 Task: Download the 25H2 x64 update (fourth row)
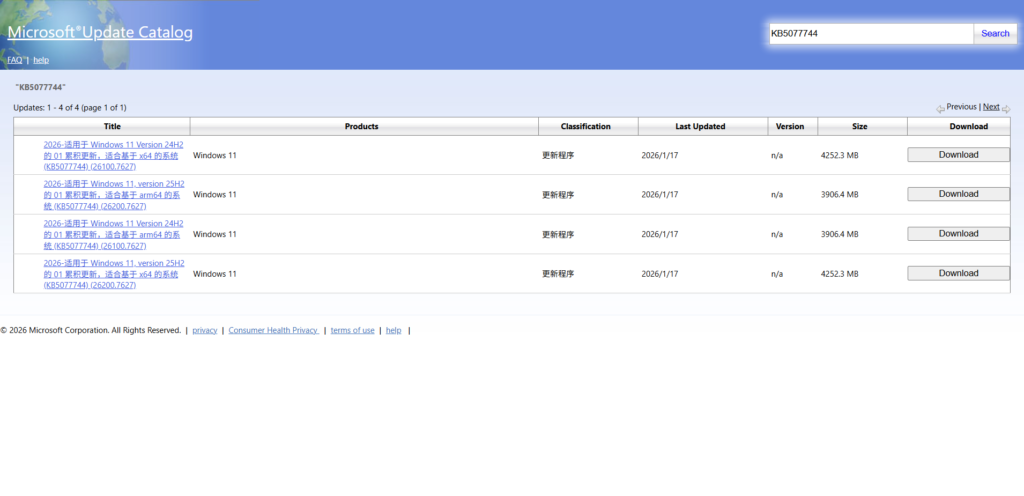[x=958, y=273]
